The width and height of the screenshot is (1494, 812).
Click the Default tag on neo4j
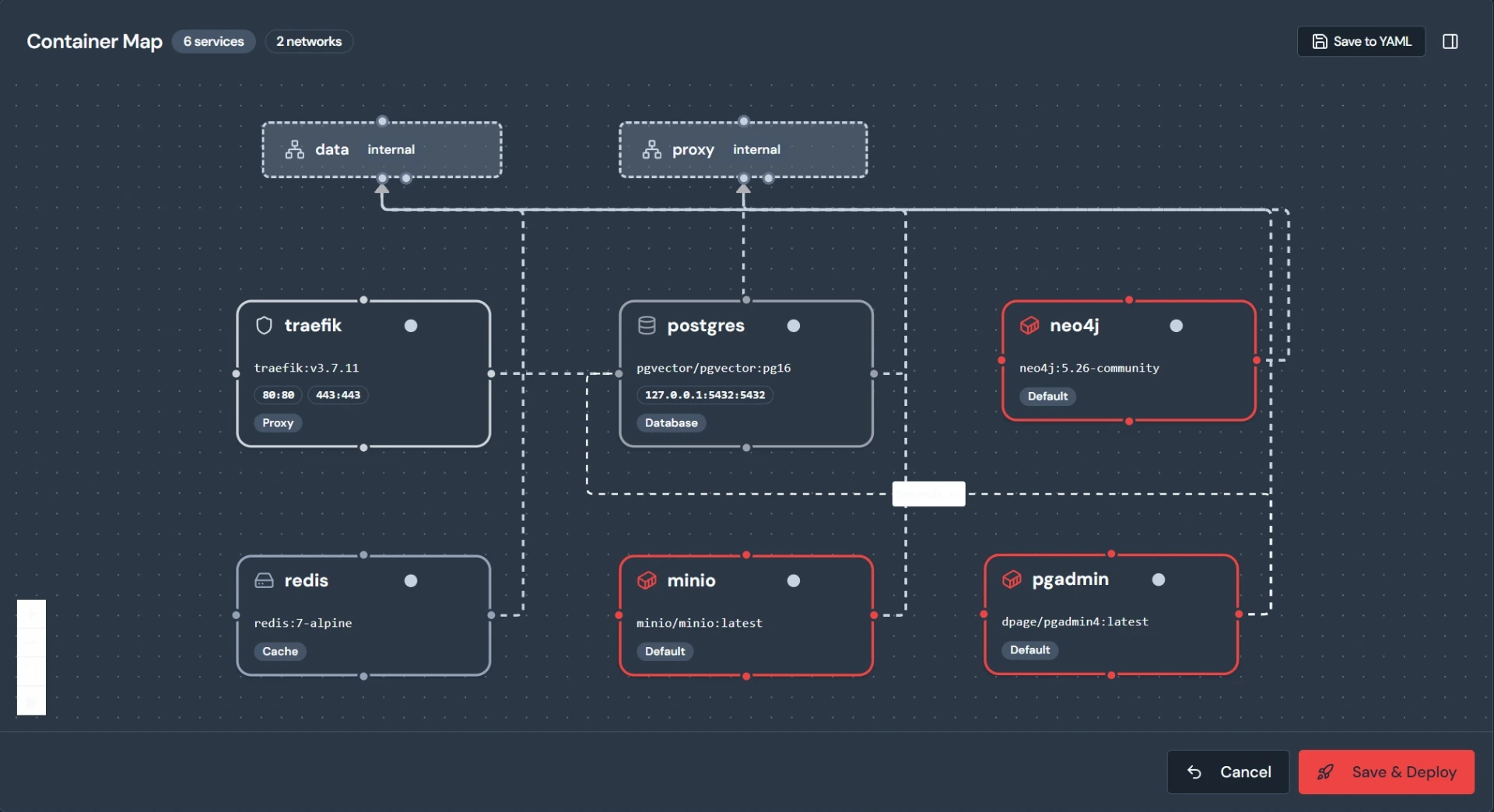tap(1048, 397)
